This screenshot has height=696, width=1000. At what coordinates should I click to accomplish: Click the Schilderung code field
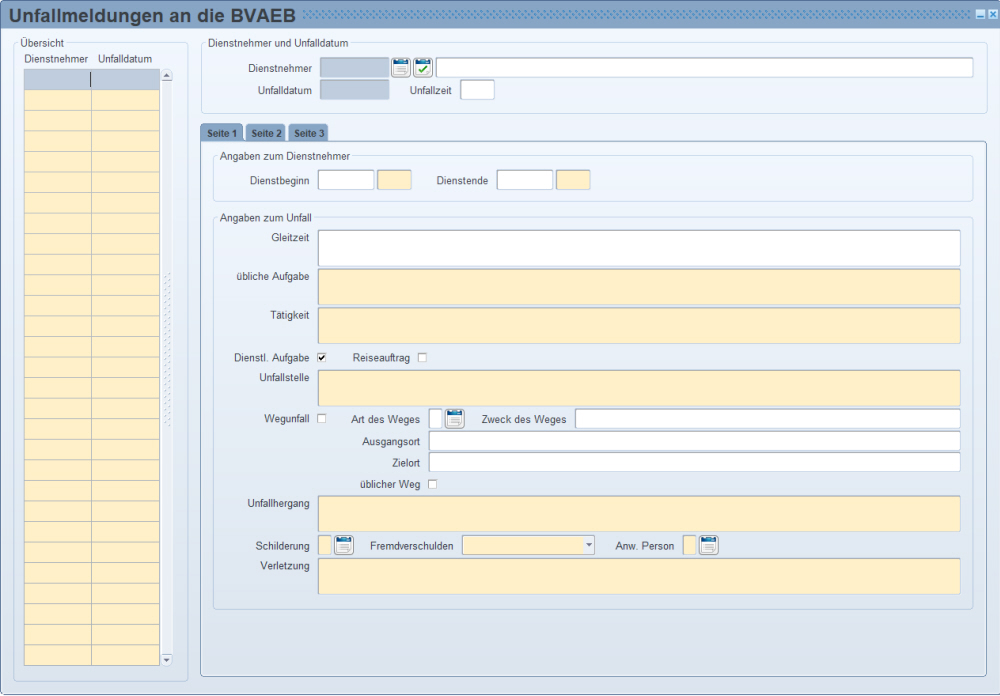[325, 545]
